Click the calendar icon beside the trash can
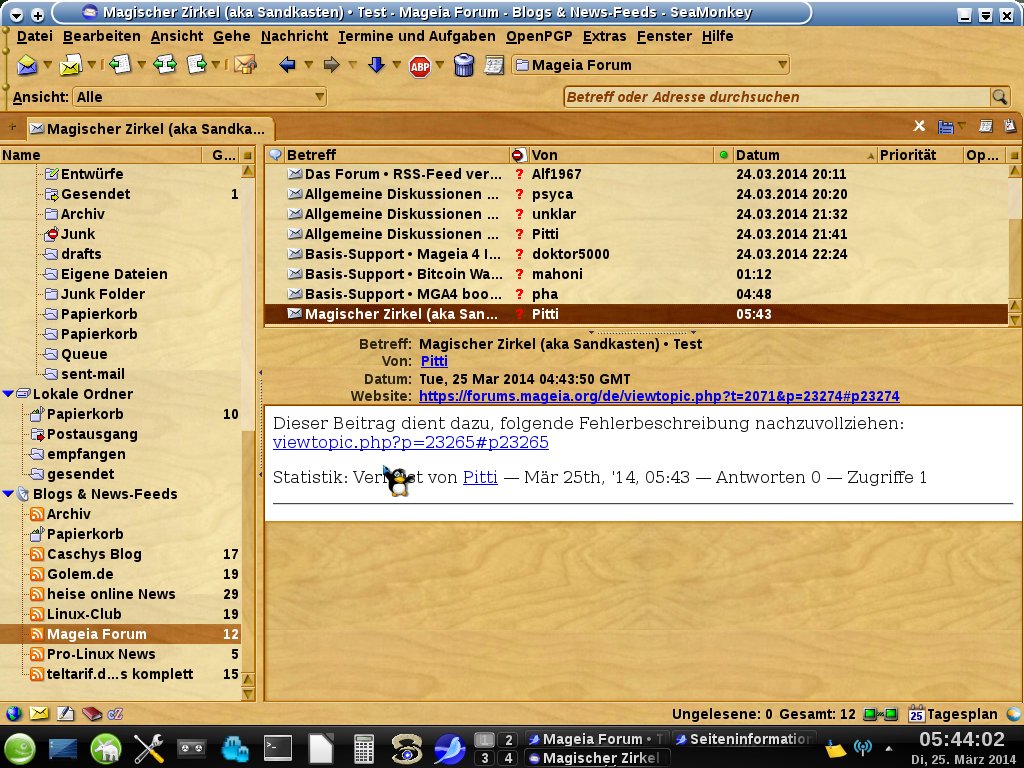 pos(494,65)
